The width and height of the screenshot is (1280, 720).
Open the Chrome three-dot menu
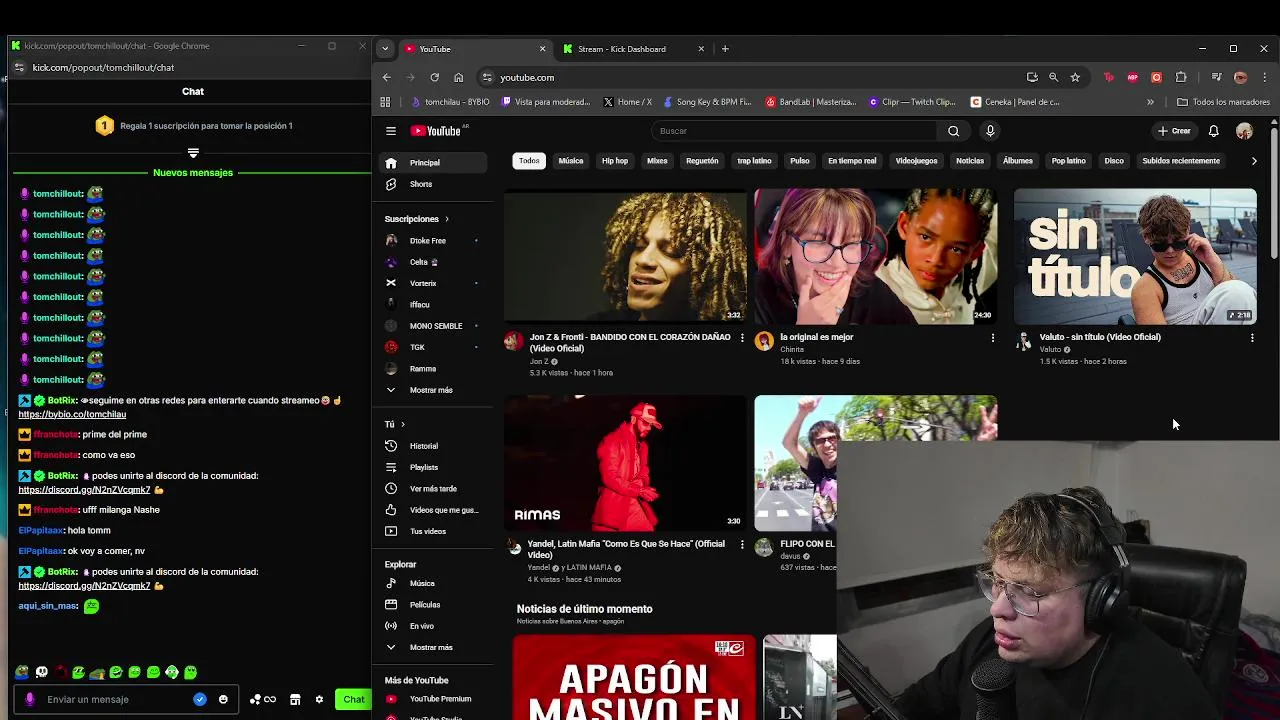1264,77
